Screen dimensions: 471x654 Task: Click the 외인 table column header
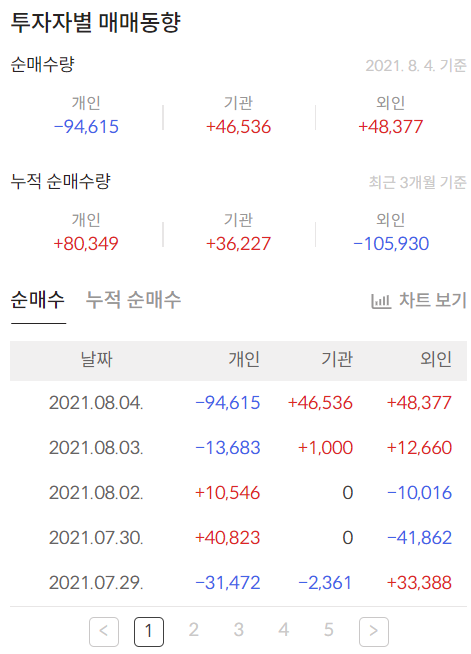pos(436,360)
